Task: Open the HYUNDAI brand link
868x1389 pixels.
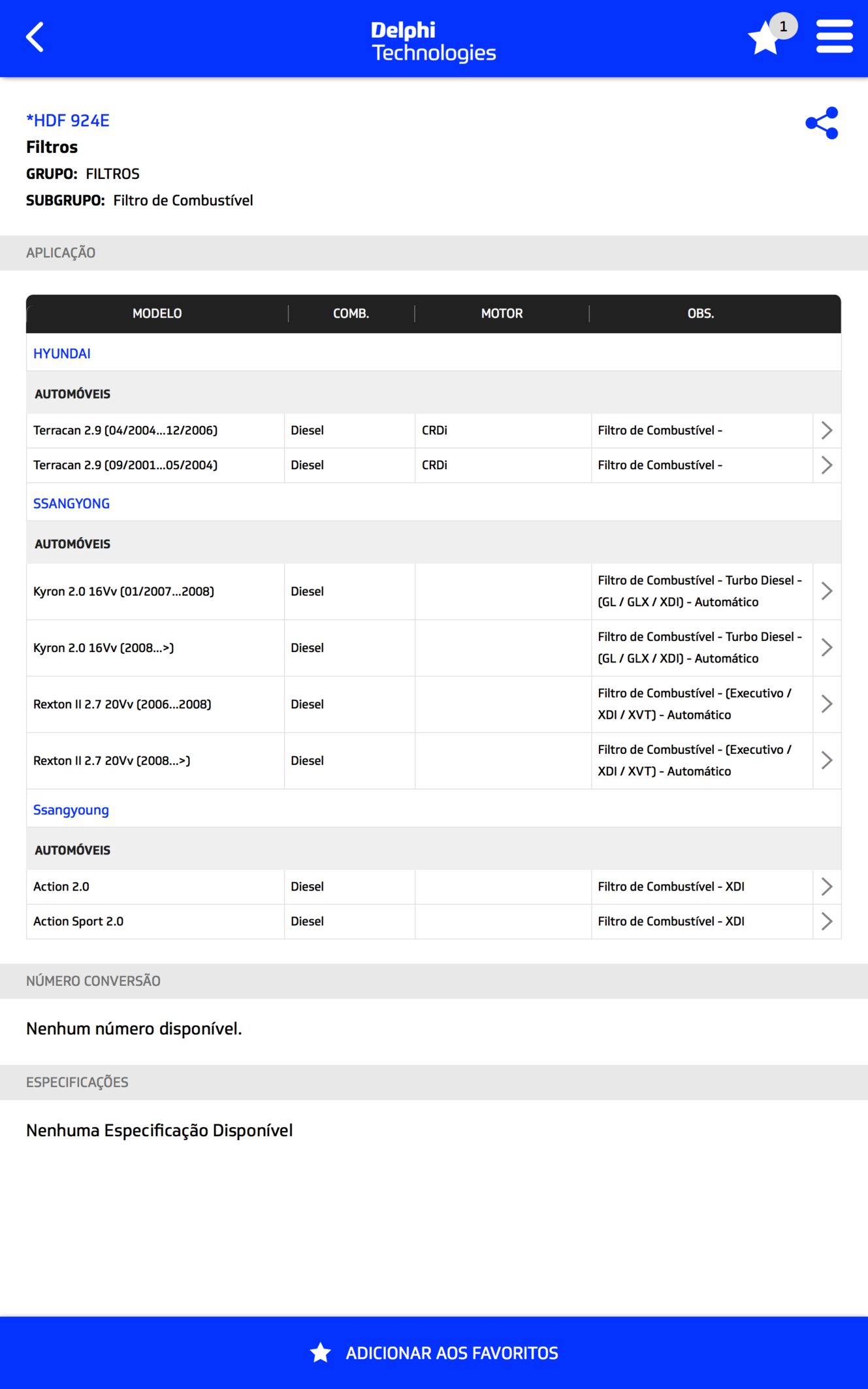Action: click(62, 353)
